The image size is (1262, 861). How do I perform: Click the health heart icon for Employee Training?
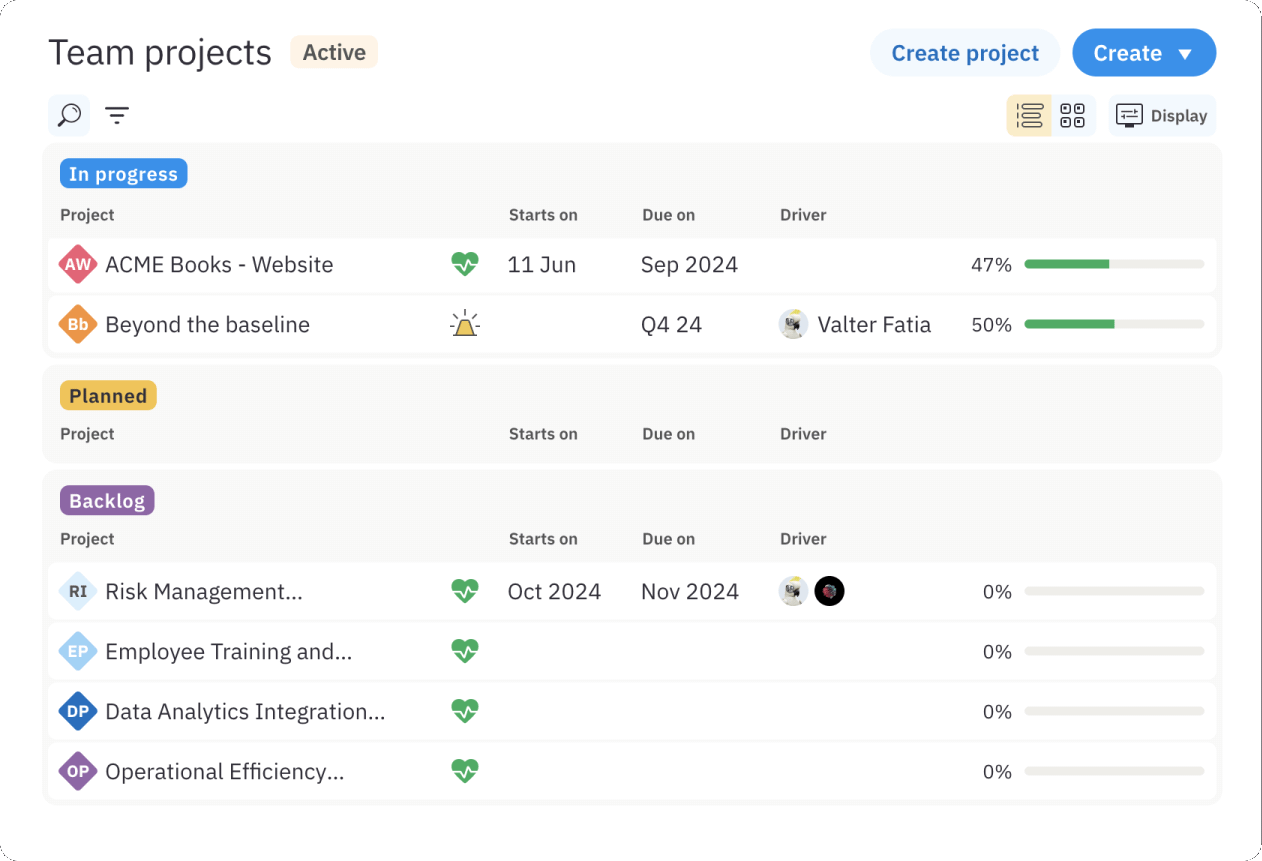(465, 651)
